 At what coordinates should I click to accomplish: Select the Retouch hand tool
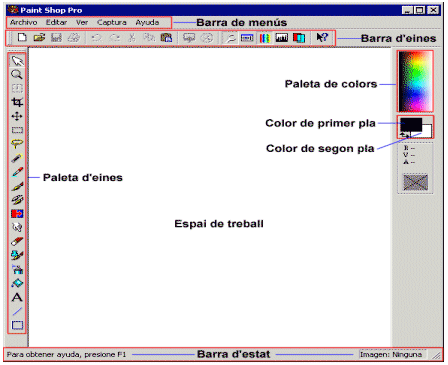(x=17, y=227)
